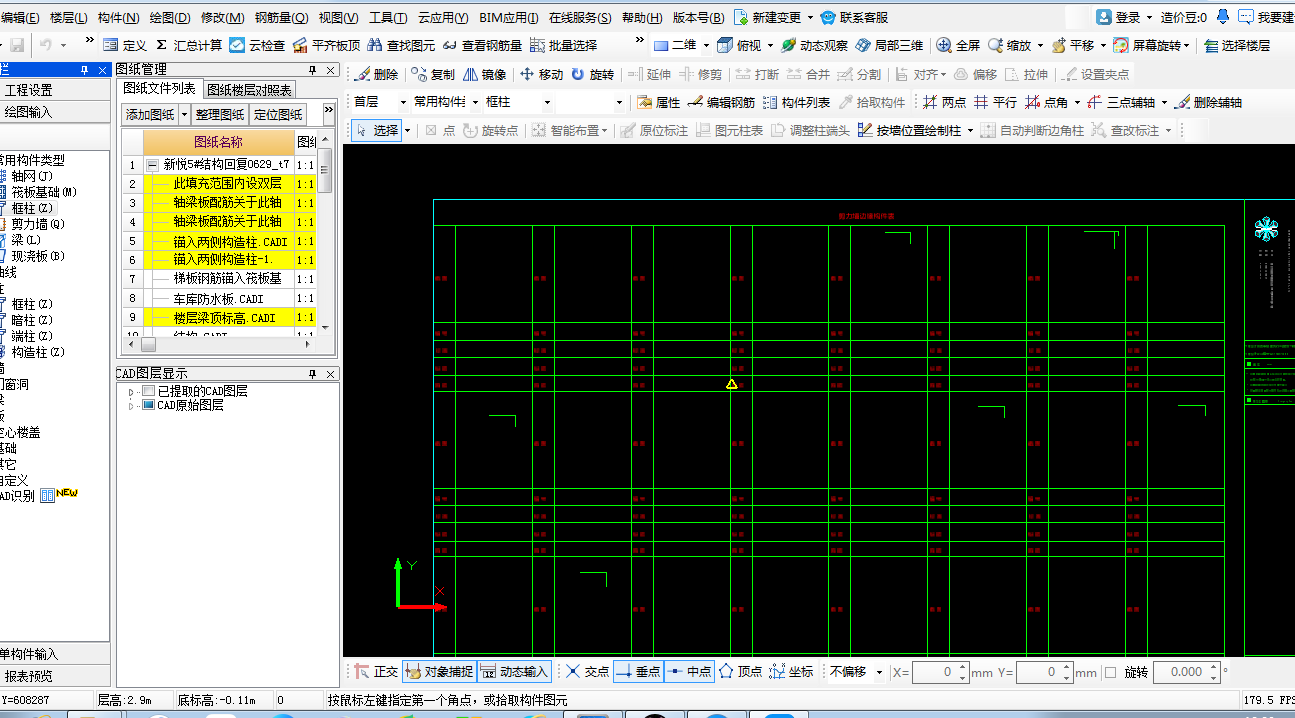Viewport: 1295px width, 718px height.
Task: Switch to 图纸文件列表 tab
Action: tap(160, 89)
